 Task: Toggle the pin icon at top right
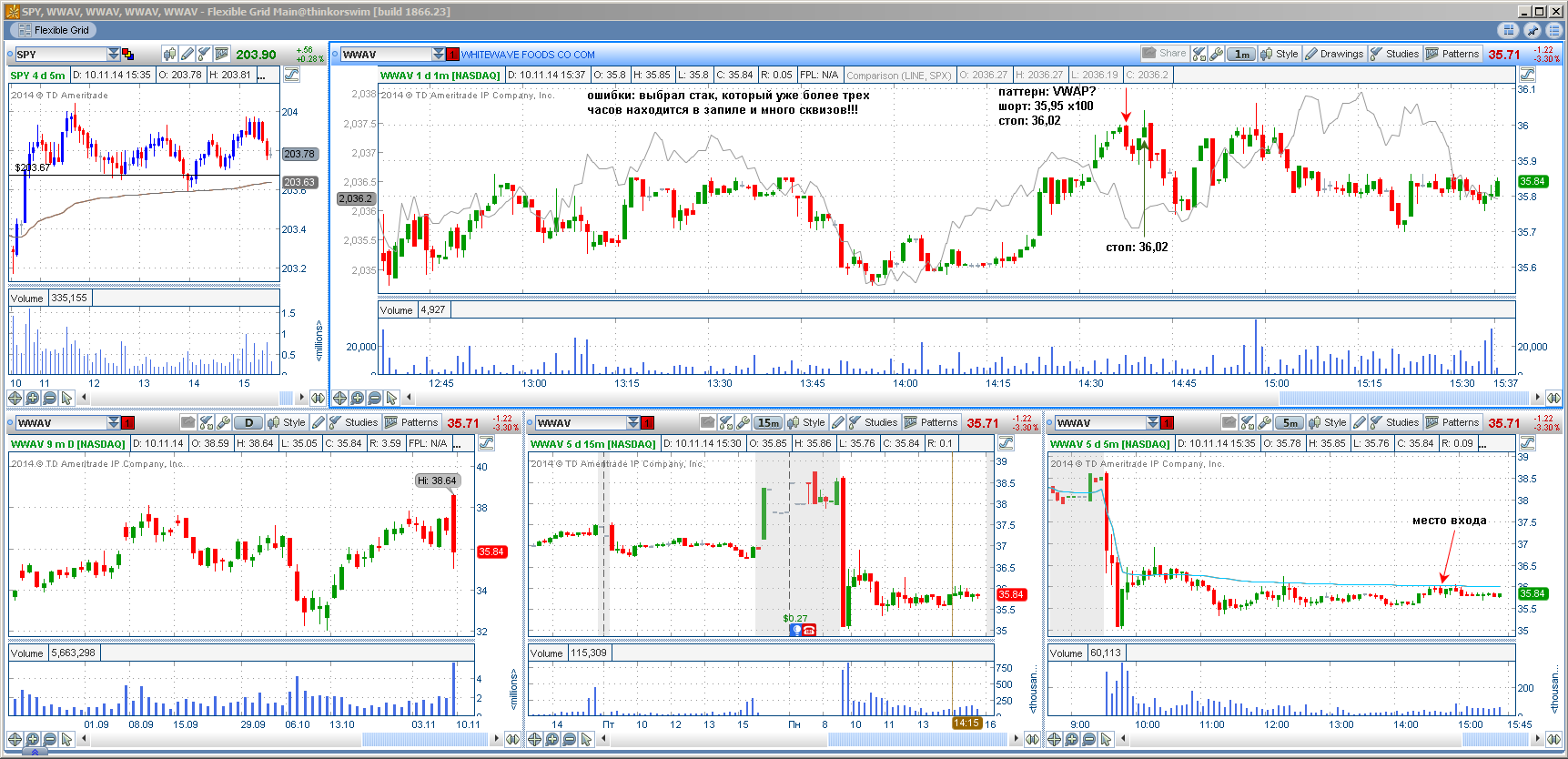(x=1533, y=30)
